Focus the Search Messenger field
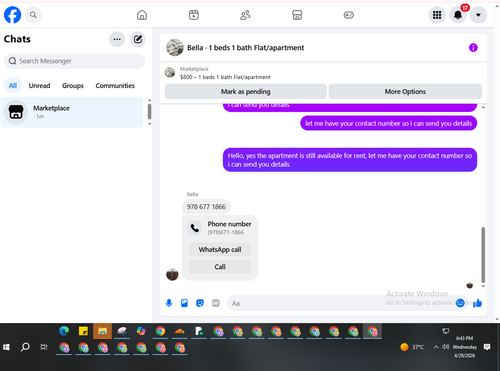 click(75, 61)
